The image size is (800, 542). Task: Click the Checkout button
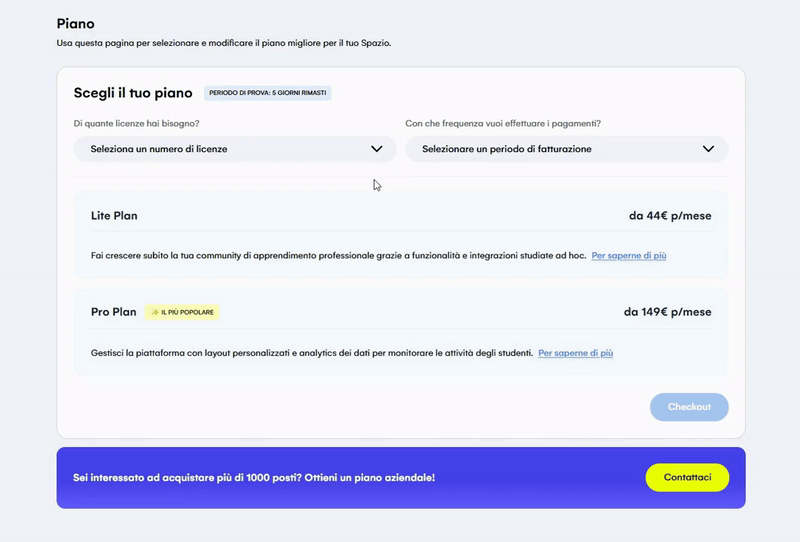click(689, 407)
